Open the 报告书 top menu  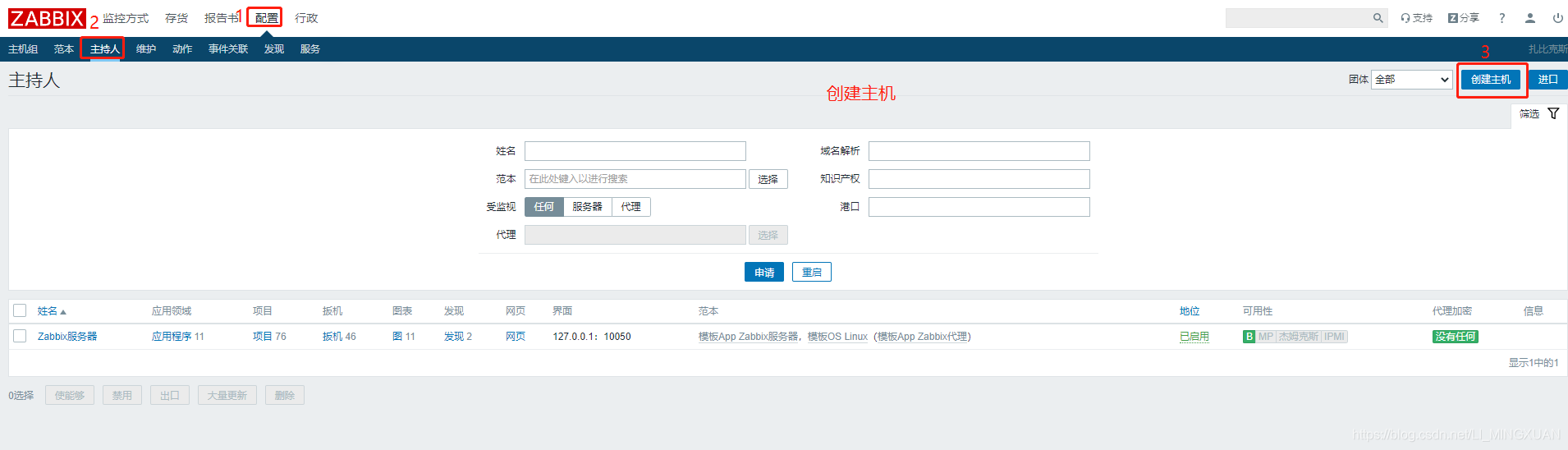[221, 18]
